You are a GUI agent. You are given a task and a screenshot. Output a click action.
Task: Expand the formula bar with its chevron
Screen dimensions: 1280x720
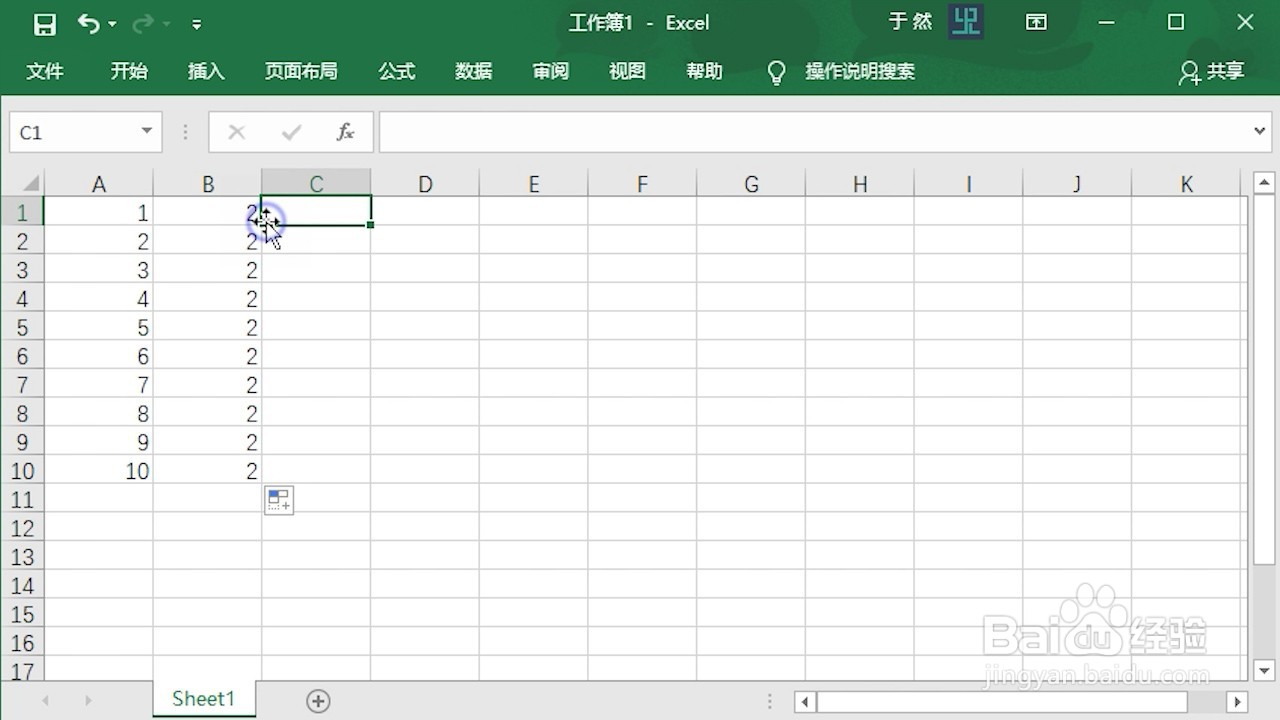(x=1259, y=131)
